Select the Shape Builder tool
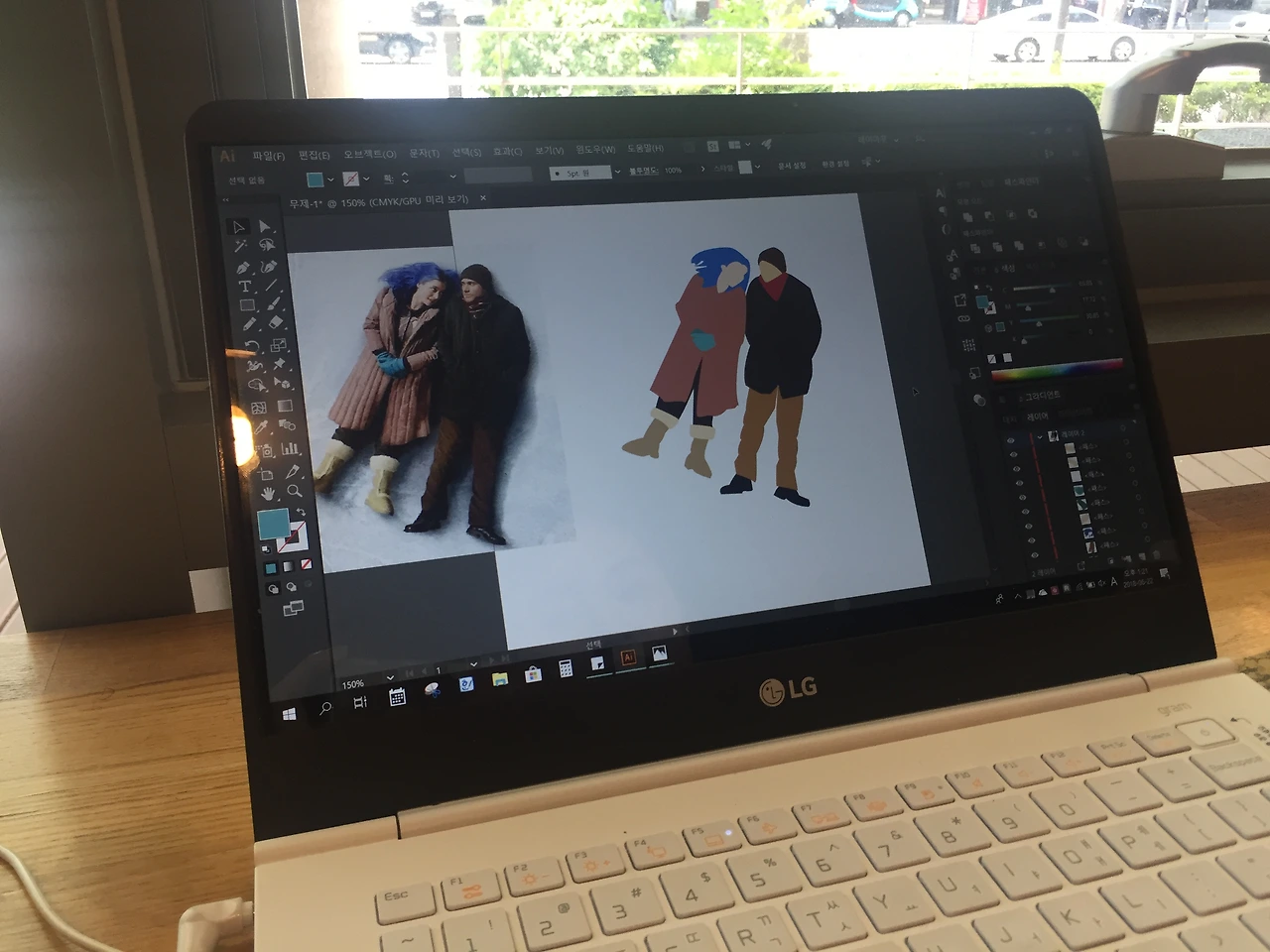1270x952 pixels. pos(256,387)
